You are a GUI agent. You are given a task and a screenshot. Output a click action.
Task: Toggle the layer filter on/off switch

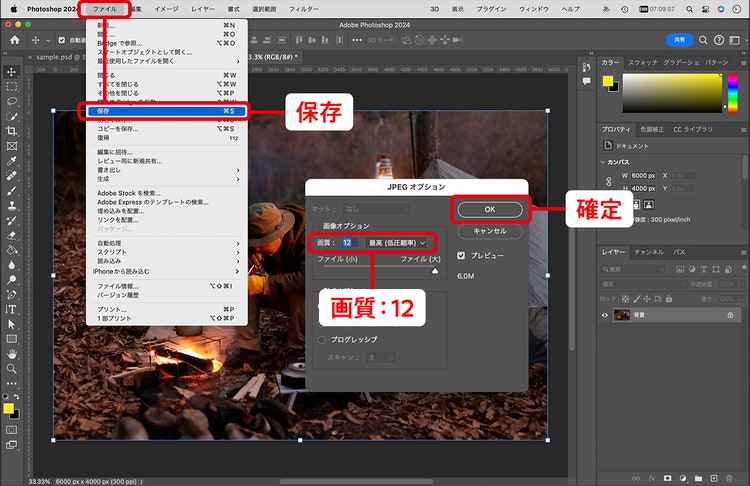[x=744, y=267]
